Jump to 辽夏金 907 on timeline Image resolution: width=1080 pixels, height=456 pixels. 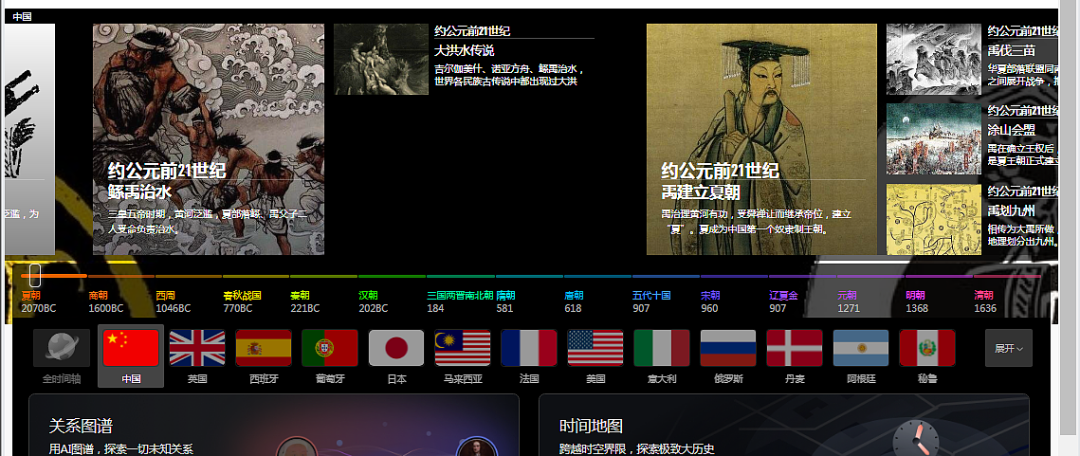coord(784,302)
